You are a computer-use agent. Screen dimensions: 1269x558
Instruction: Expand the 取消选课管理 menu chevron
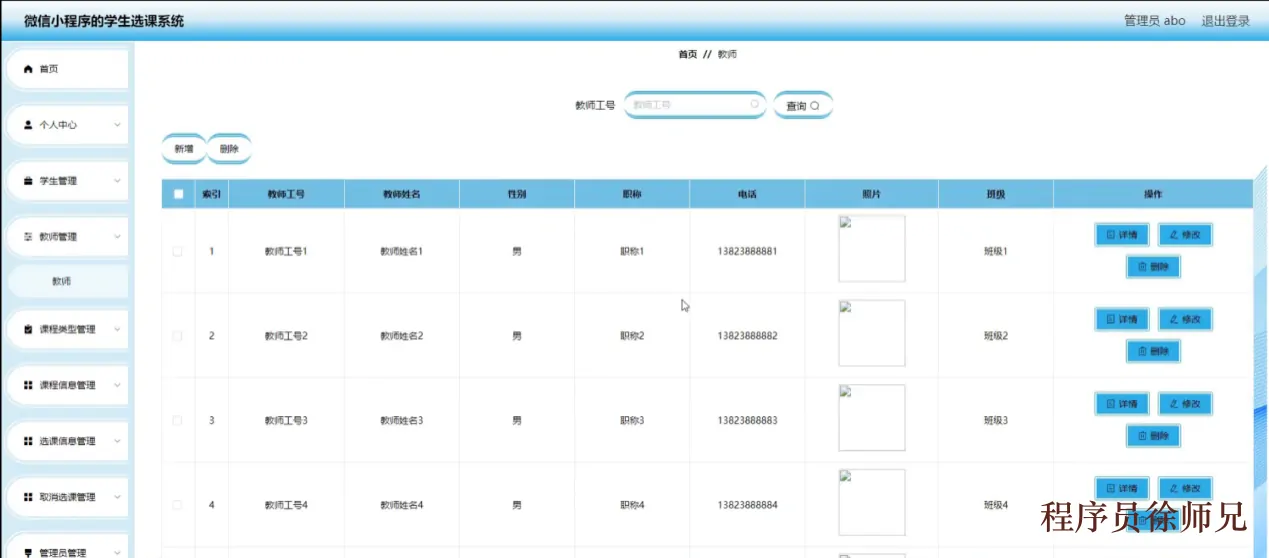(117, 497)
